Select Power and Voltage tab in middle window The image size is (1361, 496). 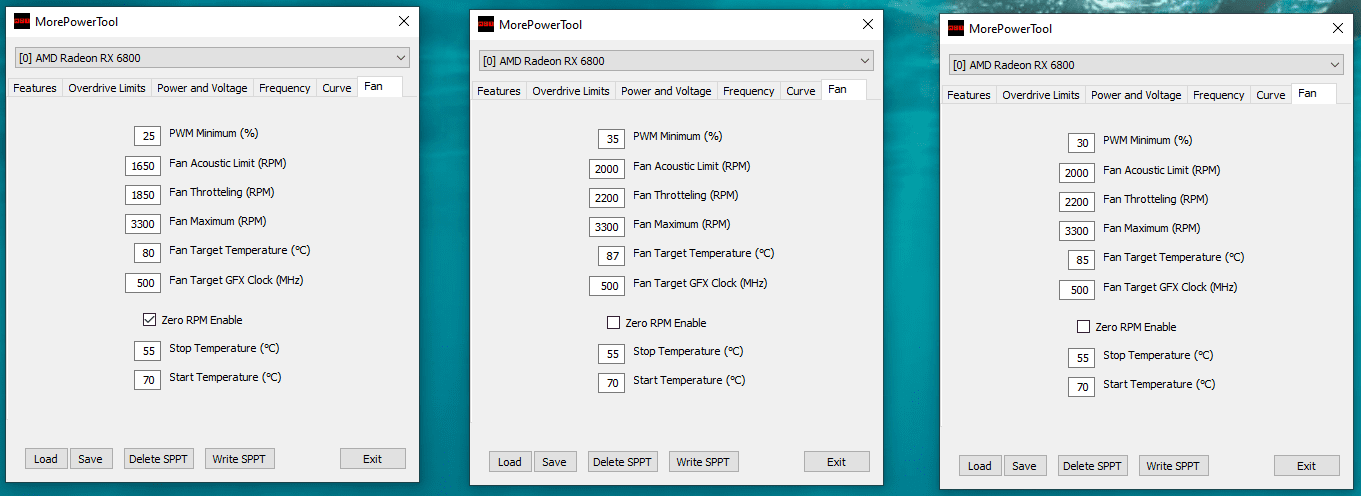coord(666,91)
